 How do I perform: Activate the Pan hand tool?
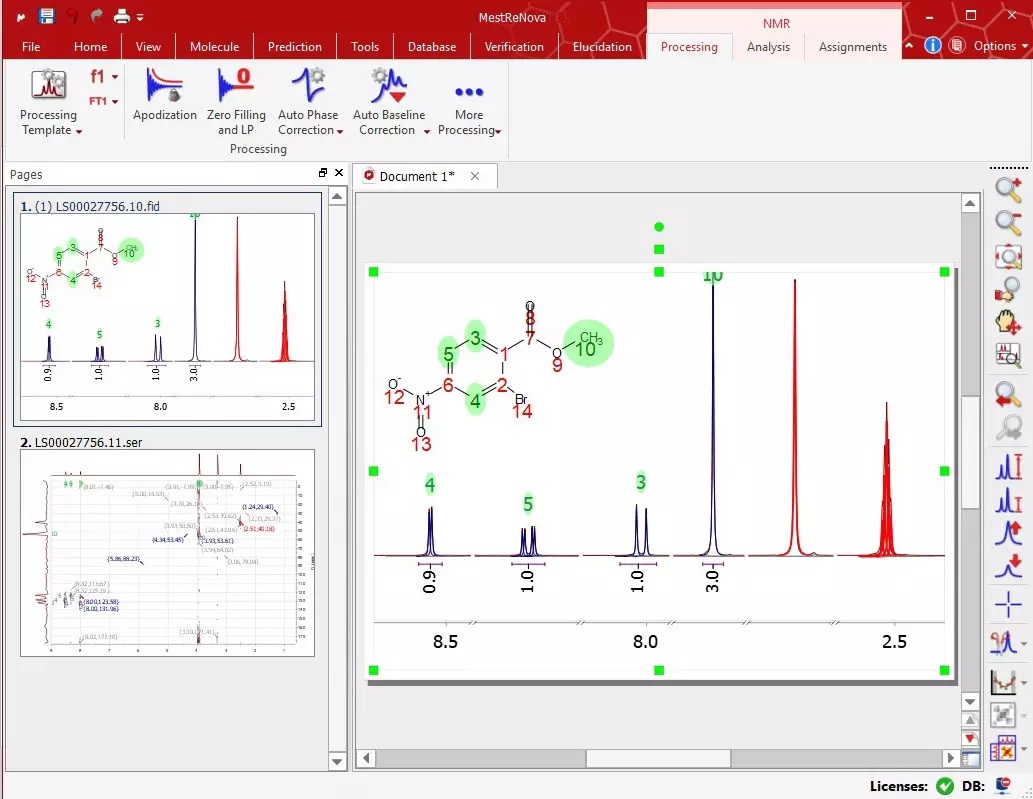coord(1007,322)
